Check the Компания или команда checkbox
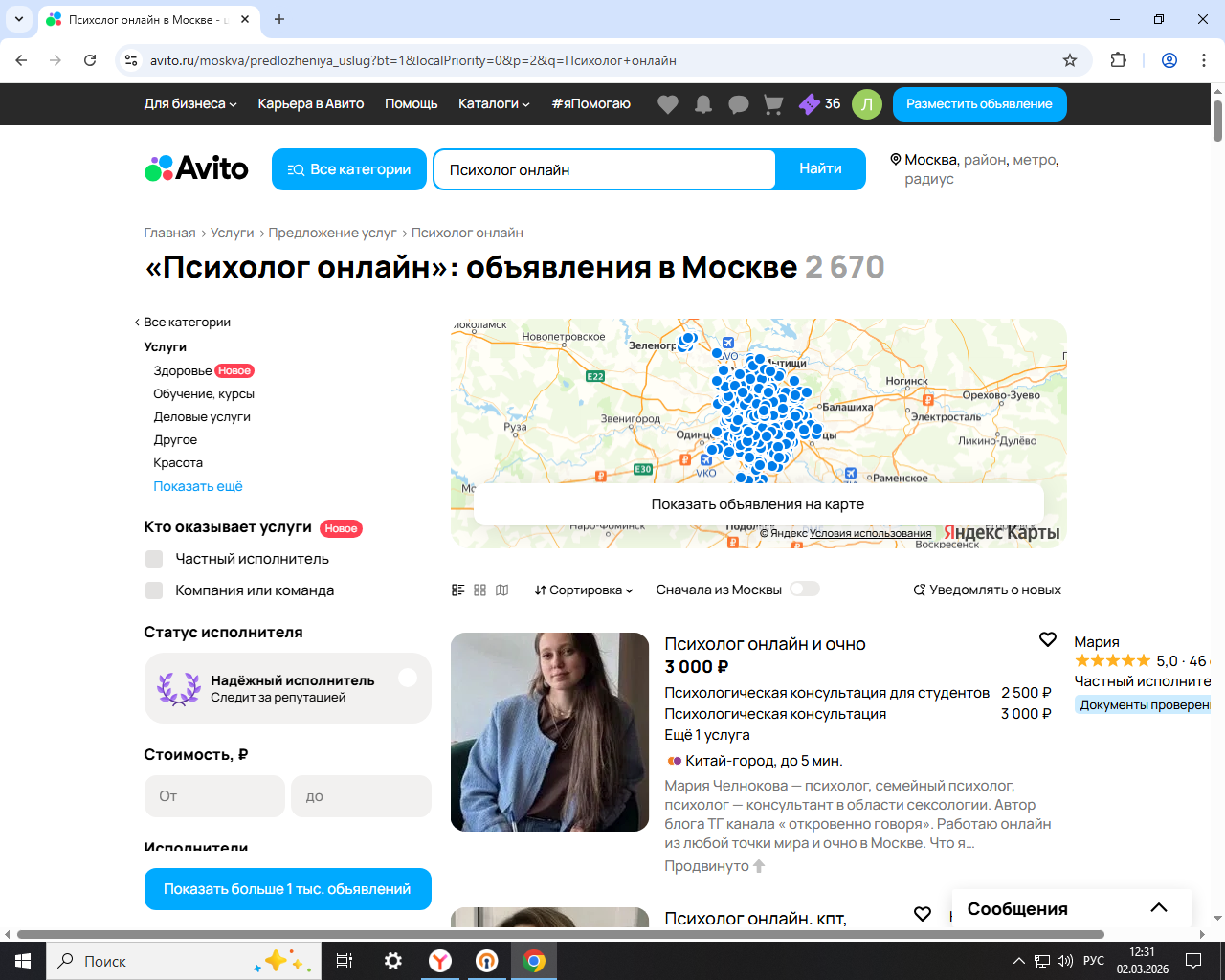1225x980 pixels. coord(154,590)
